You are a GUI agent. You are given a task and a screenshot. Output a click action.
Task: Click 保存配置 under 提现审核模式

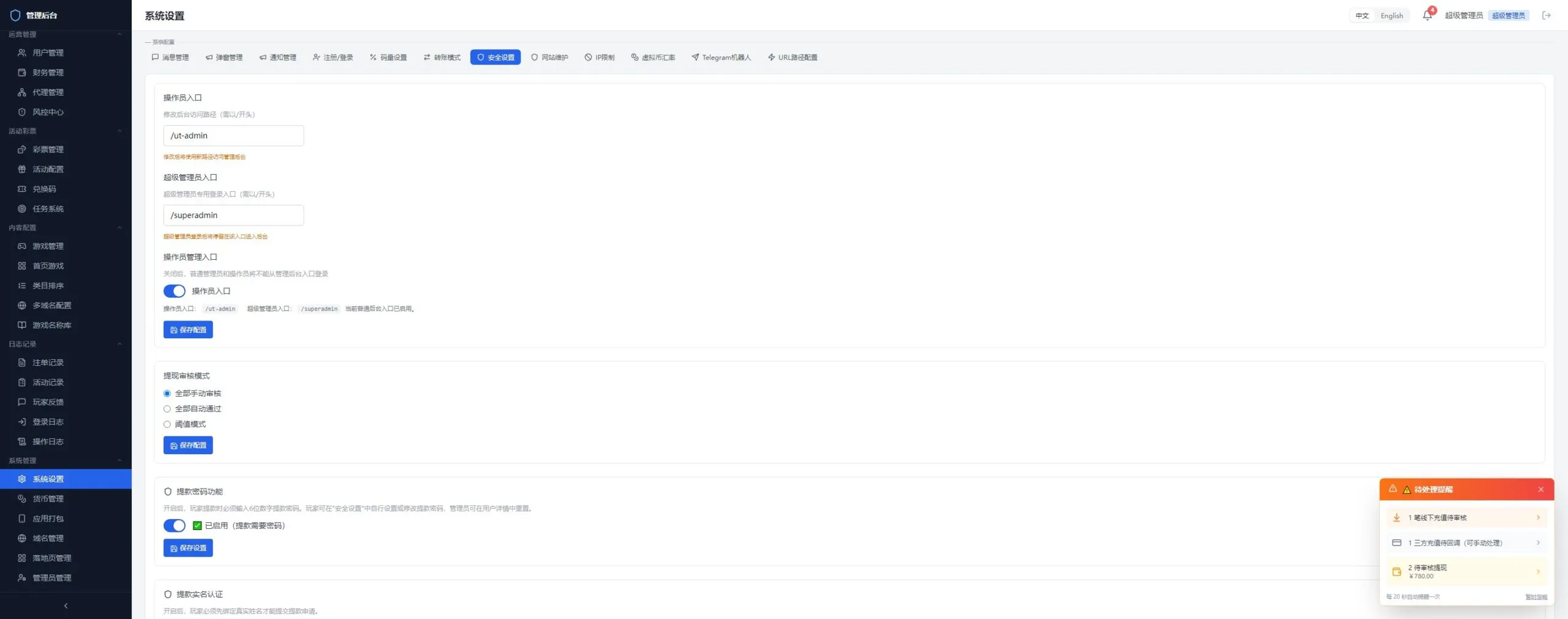click(188, 446)
